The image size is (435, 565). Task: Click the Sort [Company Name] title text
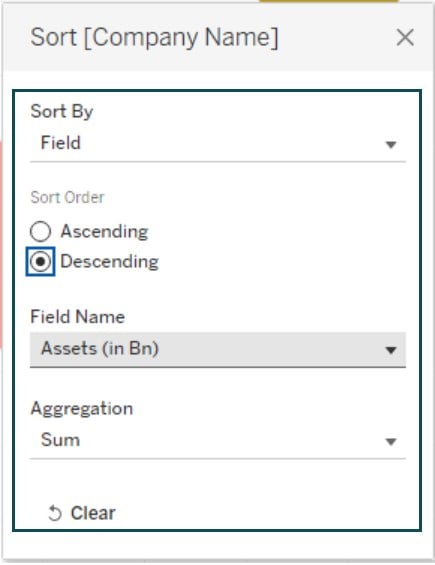(x=155, y=37)
